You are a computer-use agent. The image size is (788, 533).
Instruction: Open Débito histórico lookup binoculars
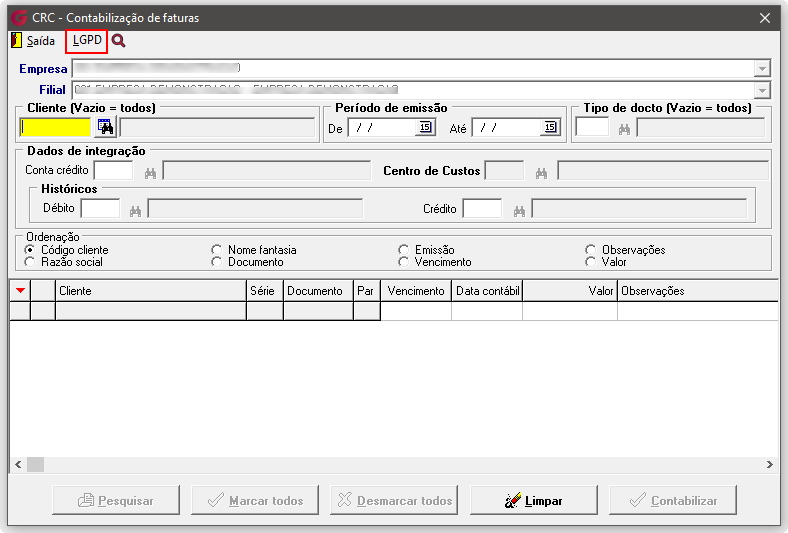click(x=135, y=211)
